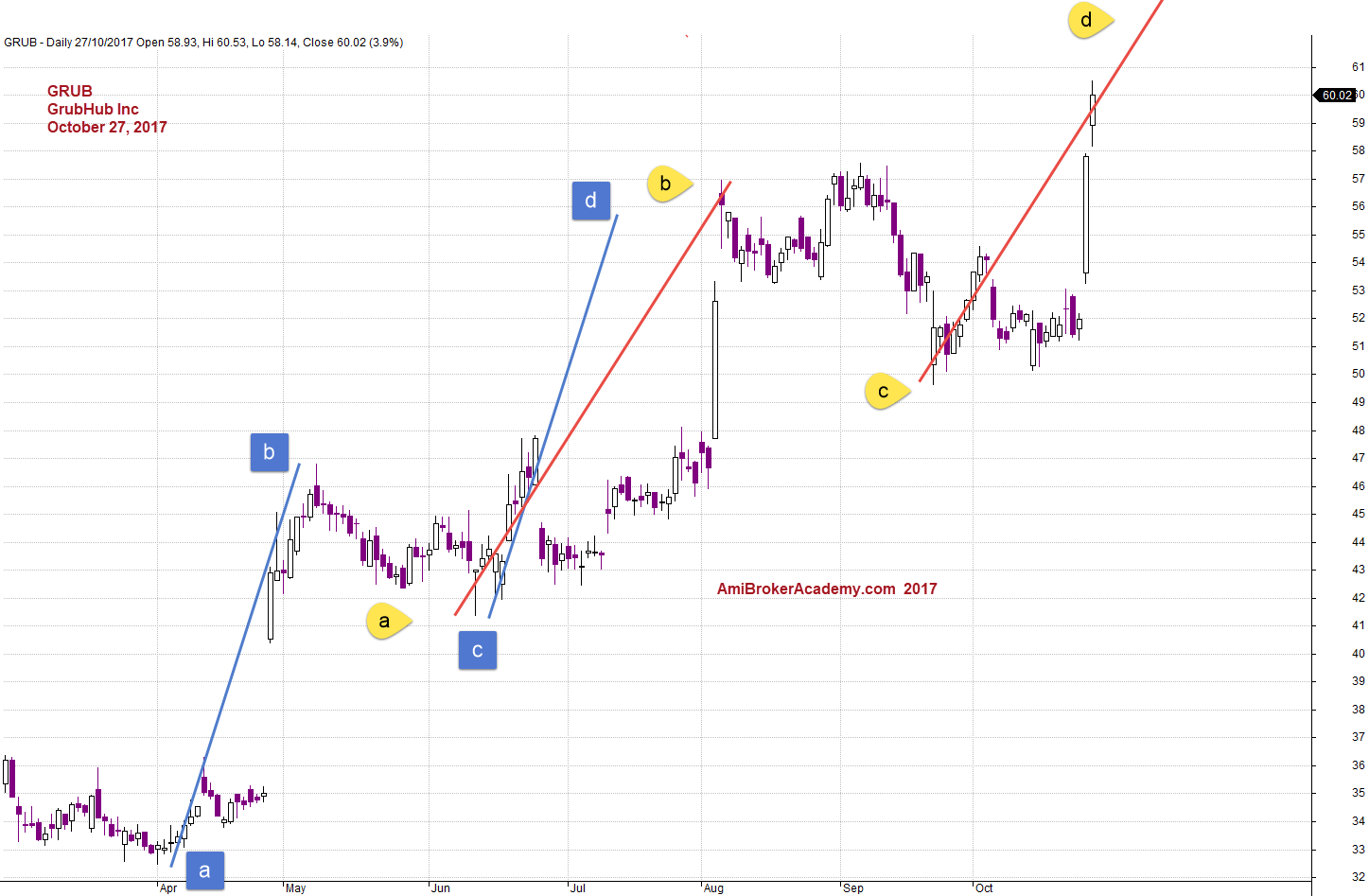Click the 'Jul' label on the time axis

(578, 888)
